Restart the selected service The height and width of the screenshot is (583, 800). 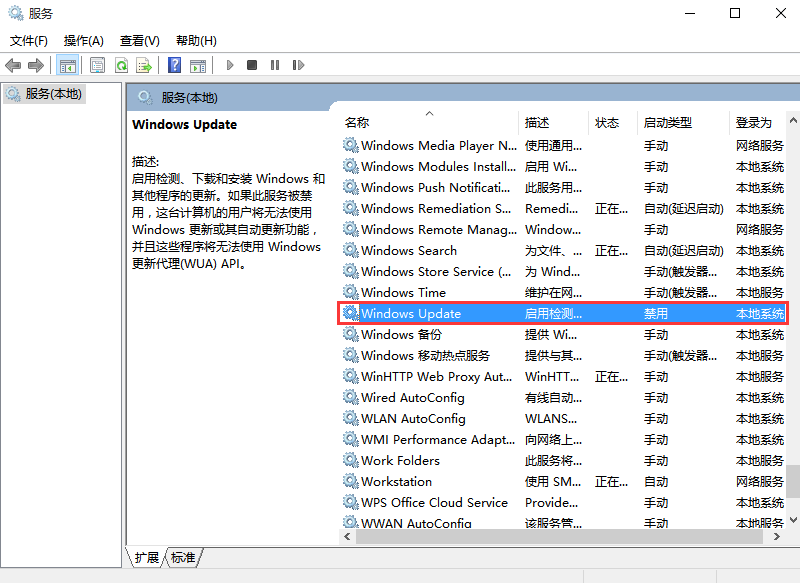click(299, 65)
